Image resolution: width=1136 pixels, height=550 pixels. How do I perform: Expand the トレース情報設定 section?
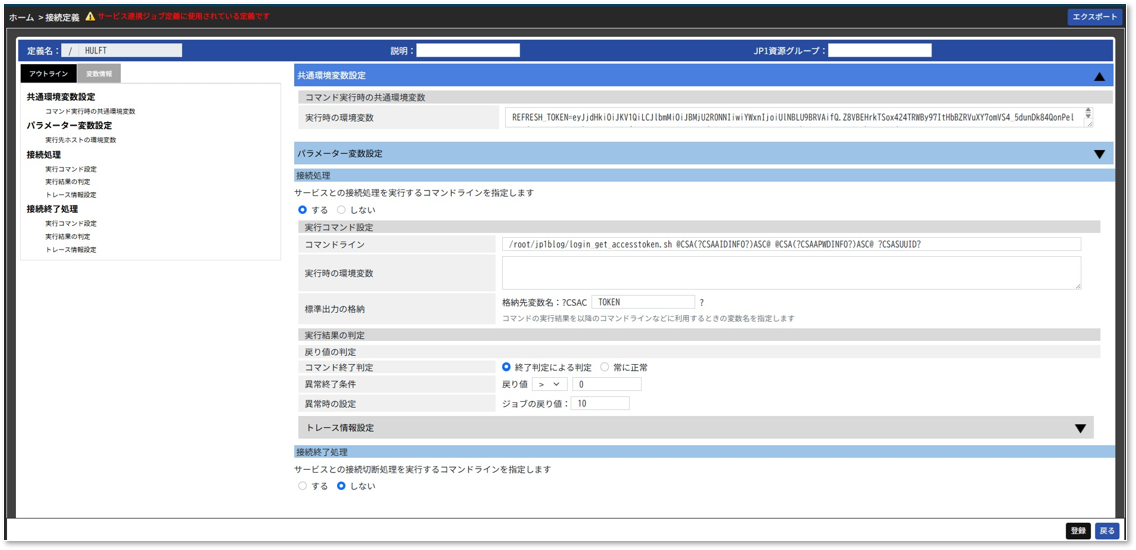[1080, 428]
